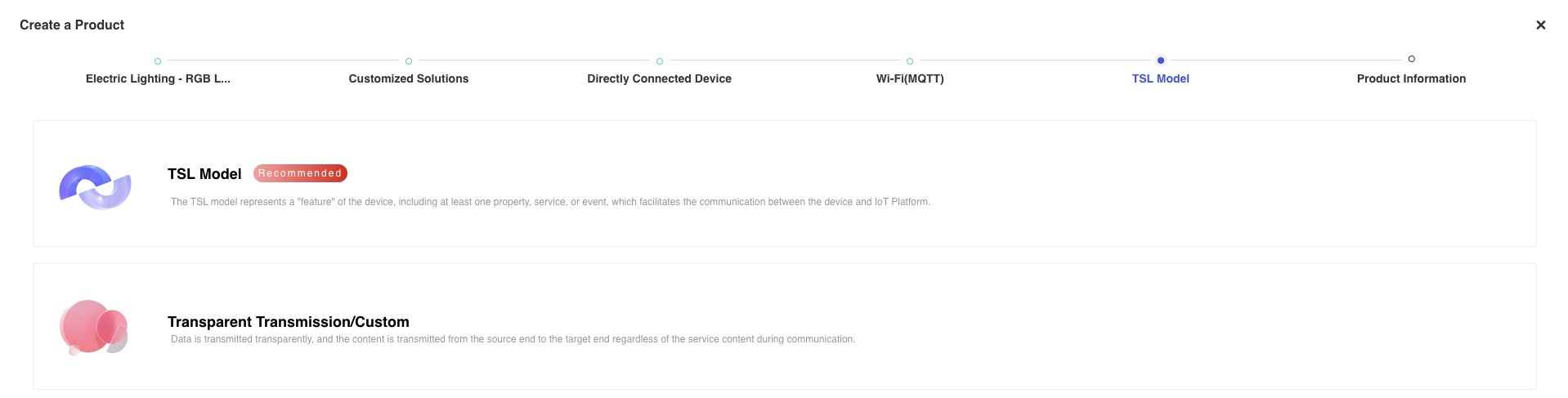The width and height of the screenshot is (1568, 398).
Task: Go back to Electric Lighting - RGB step label
Action: (x=158, y=78)
